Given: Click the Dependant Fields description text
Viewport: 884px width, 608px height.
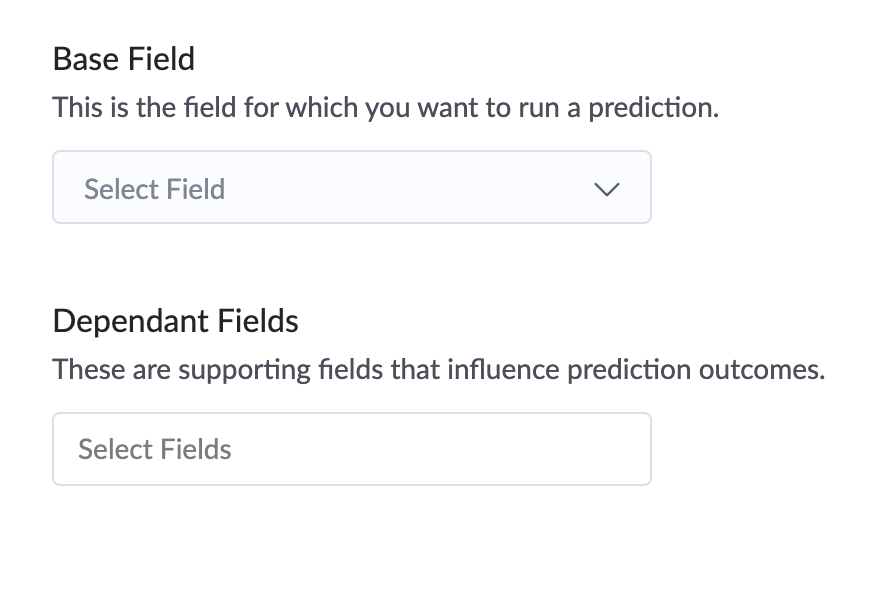Looking at the screenshot, I should coord(439,370).
